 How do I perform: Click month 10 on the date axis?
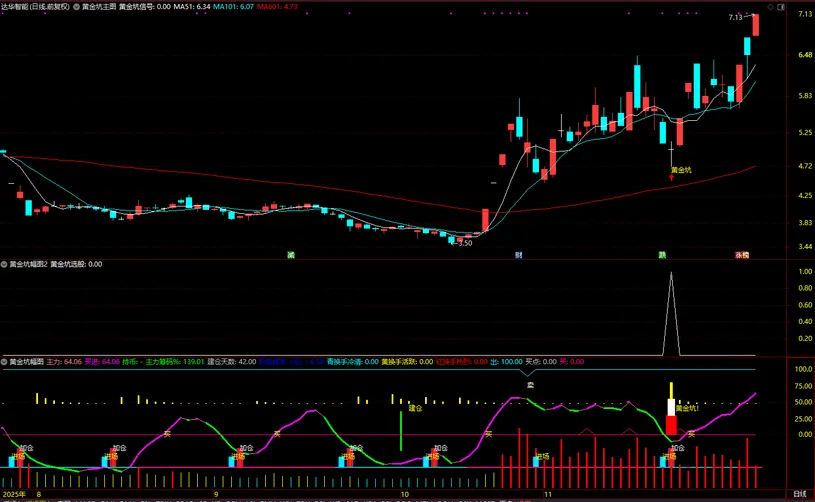tap(404, 494)
